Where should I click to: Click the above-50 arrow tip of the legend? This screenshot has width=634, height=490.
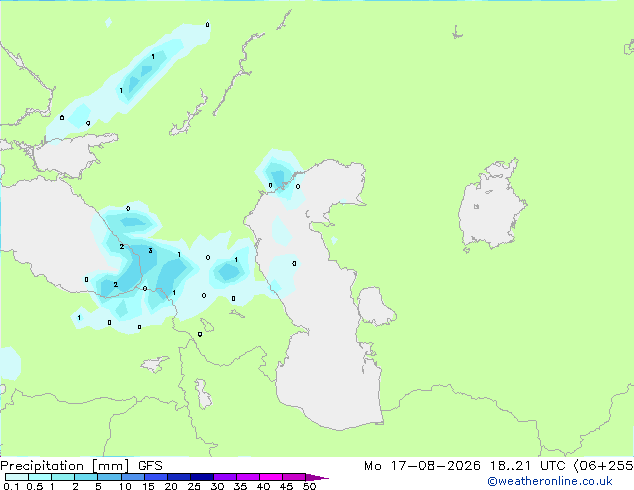point(317,478)
